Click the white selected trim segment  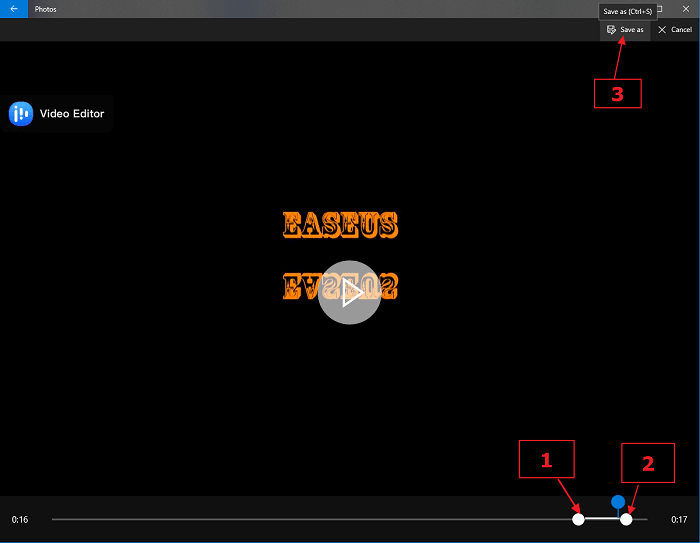point(602,519)
